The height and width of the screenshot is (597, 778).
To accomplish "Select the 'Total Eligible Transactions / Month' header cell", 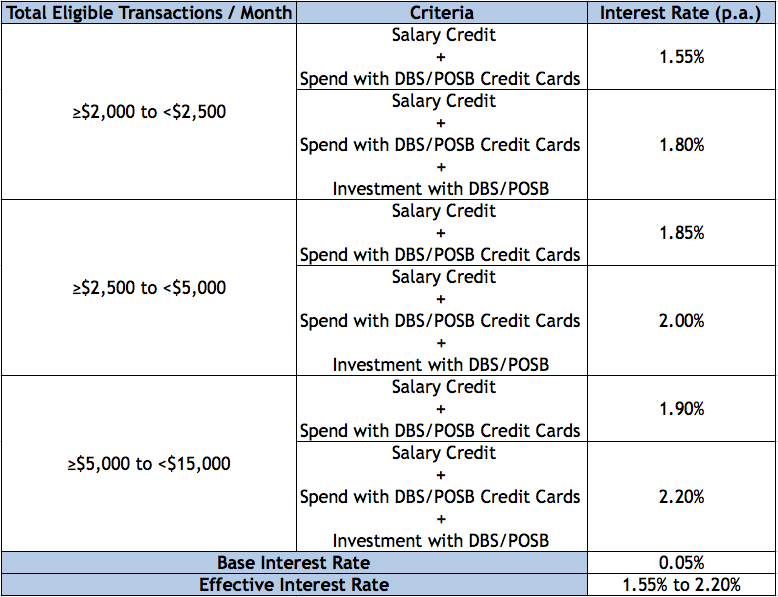I will (149, 12).
